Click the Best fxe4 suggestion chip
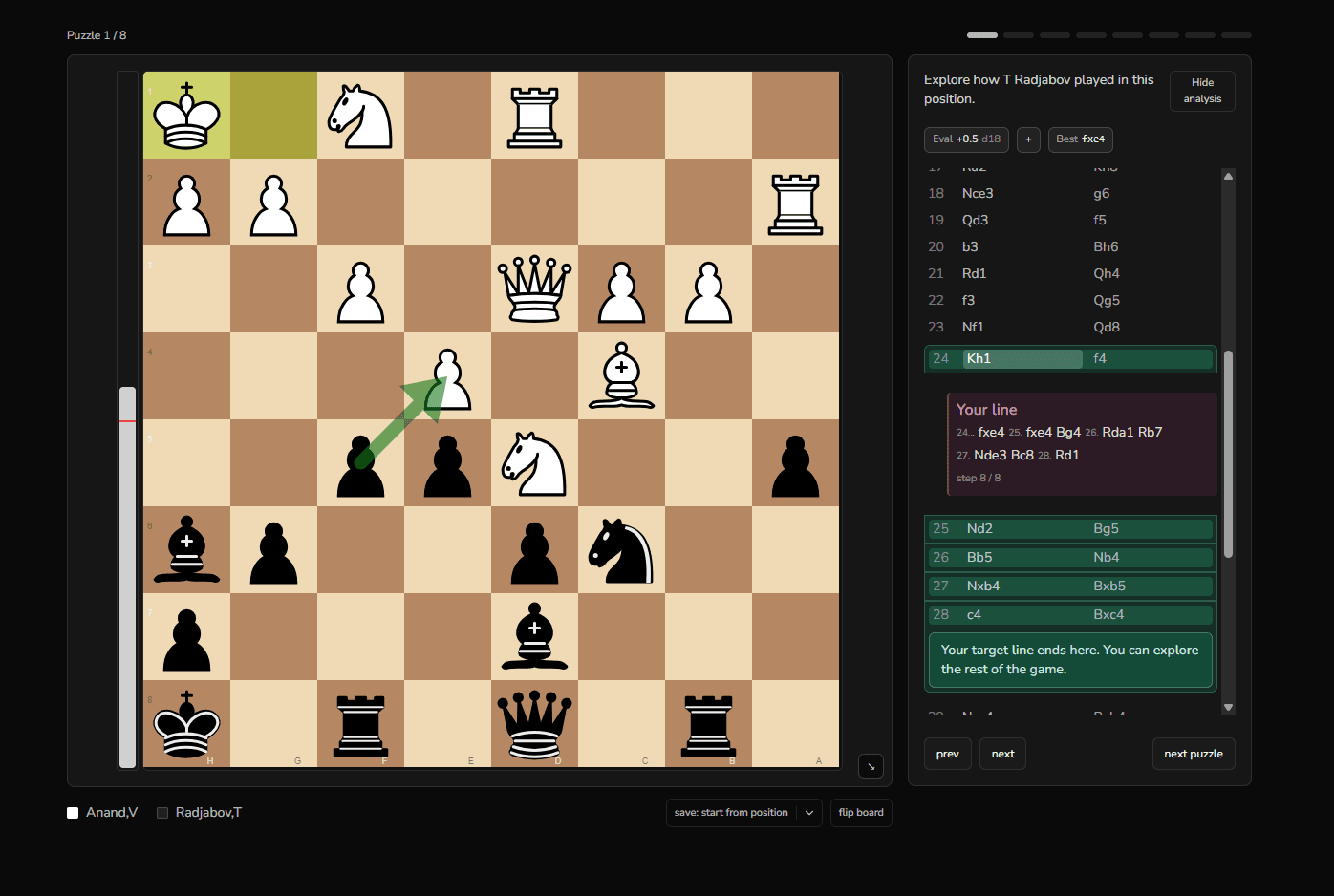The height and width of the screenshot is (896, 1334). [1080, 139]
